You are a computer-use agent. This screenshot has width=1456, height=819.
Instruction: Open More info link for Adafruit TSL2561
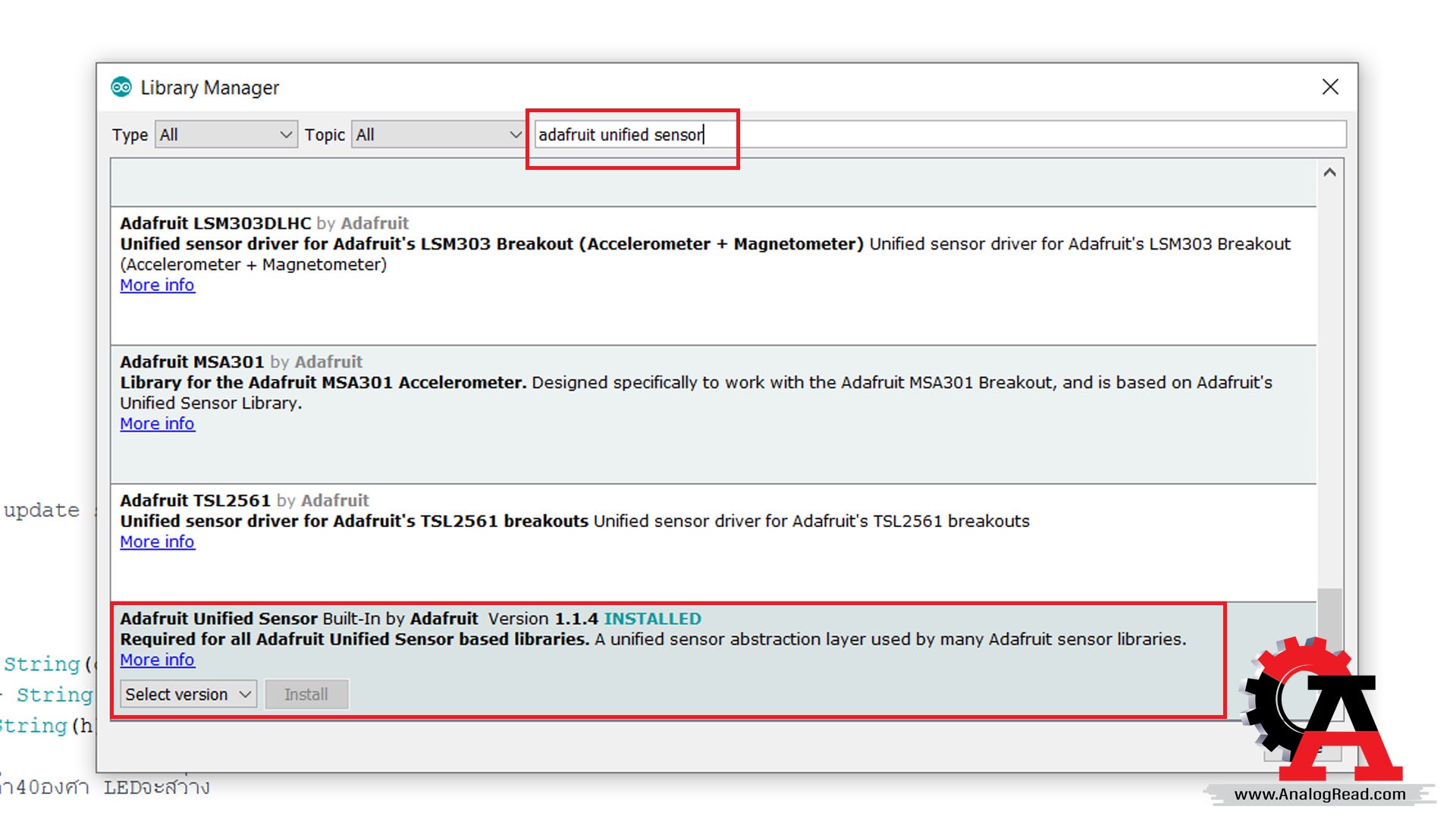pos(158,542)
